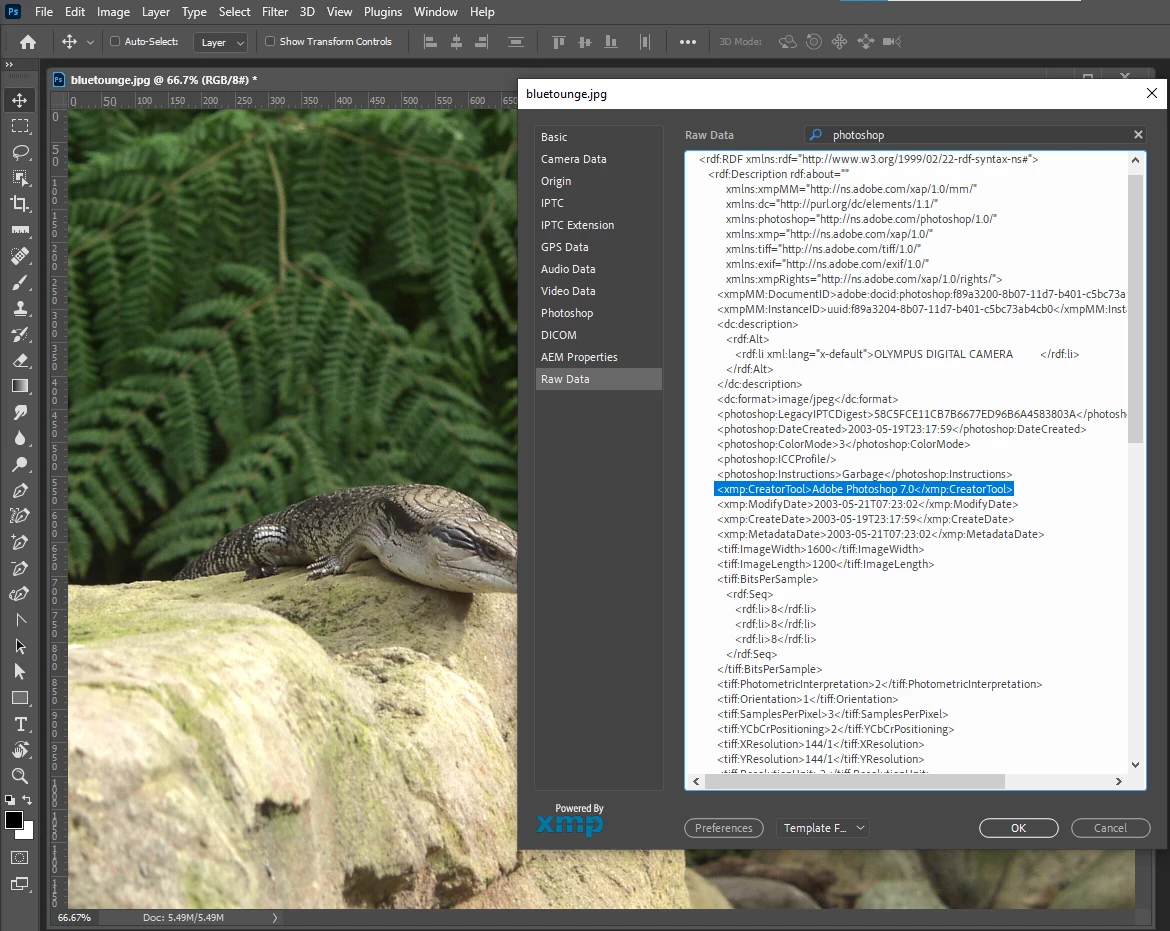The height and width of the screenshot is (931, 1170).
Task: Select the Gradient tool
Action: pos(20,386)
